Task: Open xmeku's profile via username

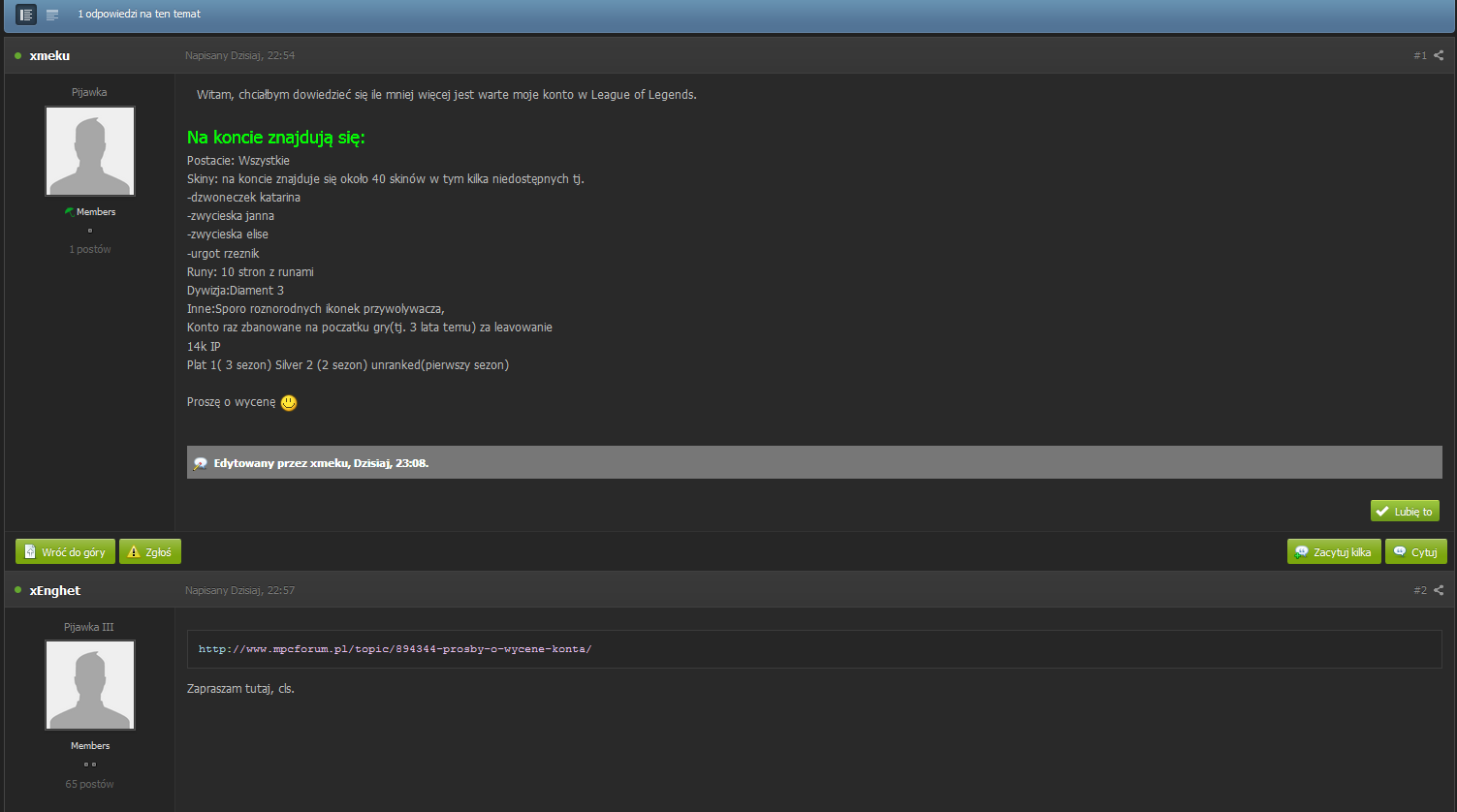Action: (x=49, y=56)
